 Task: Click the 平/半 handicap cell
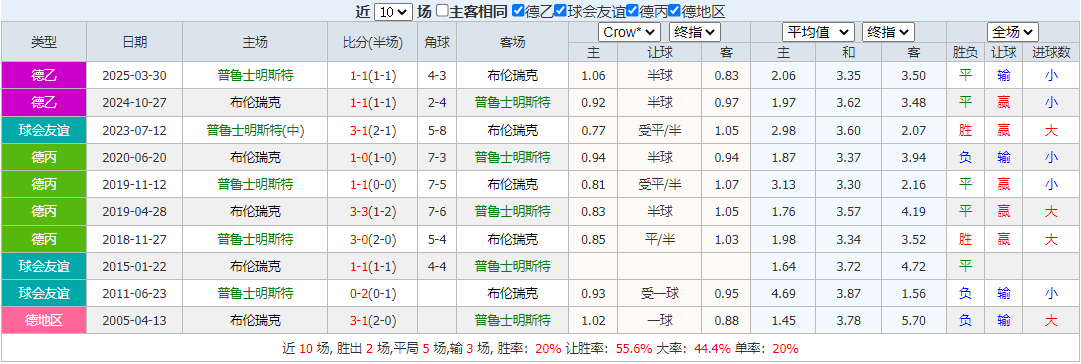pyautogui.click(x=660, y=239)
